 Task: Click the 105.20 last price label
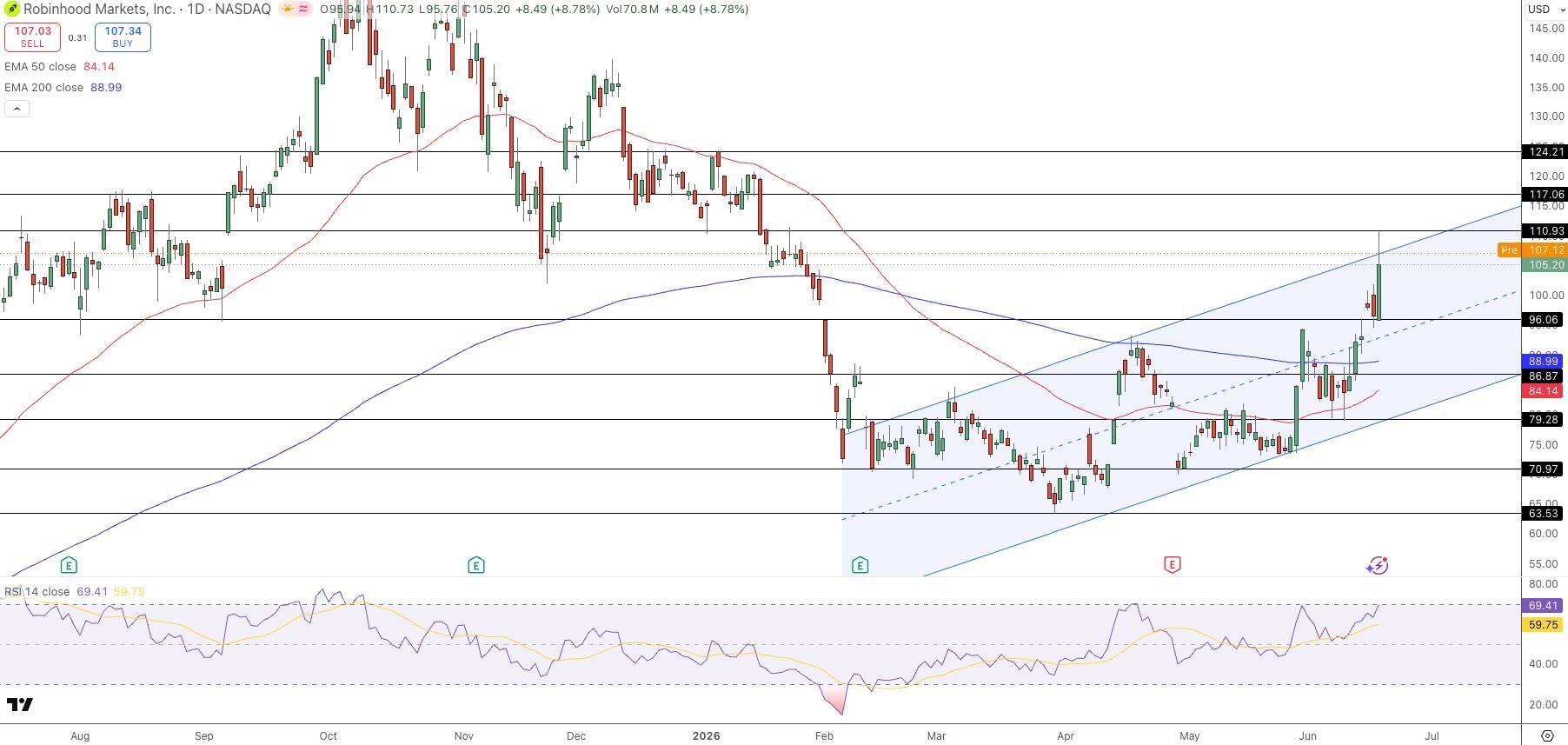point(1545,265)
